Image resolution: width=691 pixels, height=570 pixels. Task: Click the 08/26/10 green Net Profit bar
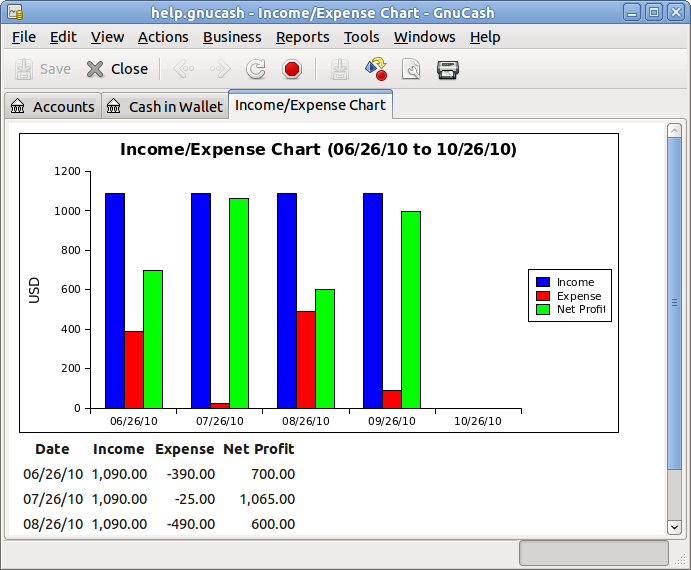[325, 349]
